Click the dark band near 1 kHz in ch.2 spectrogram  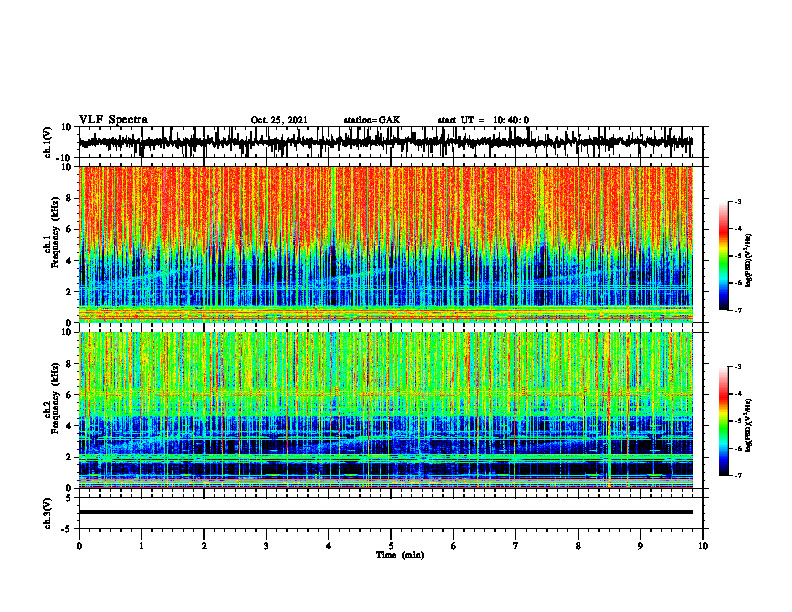[x=386, y=468]
